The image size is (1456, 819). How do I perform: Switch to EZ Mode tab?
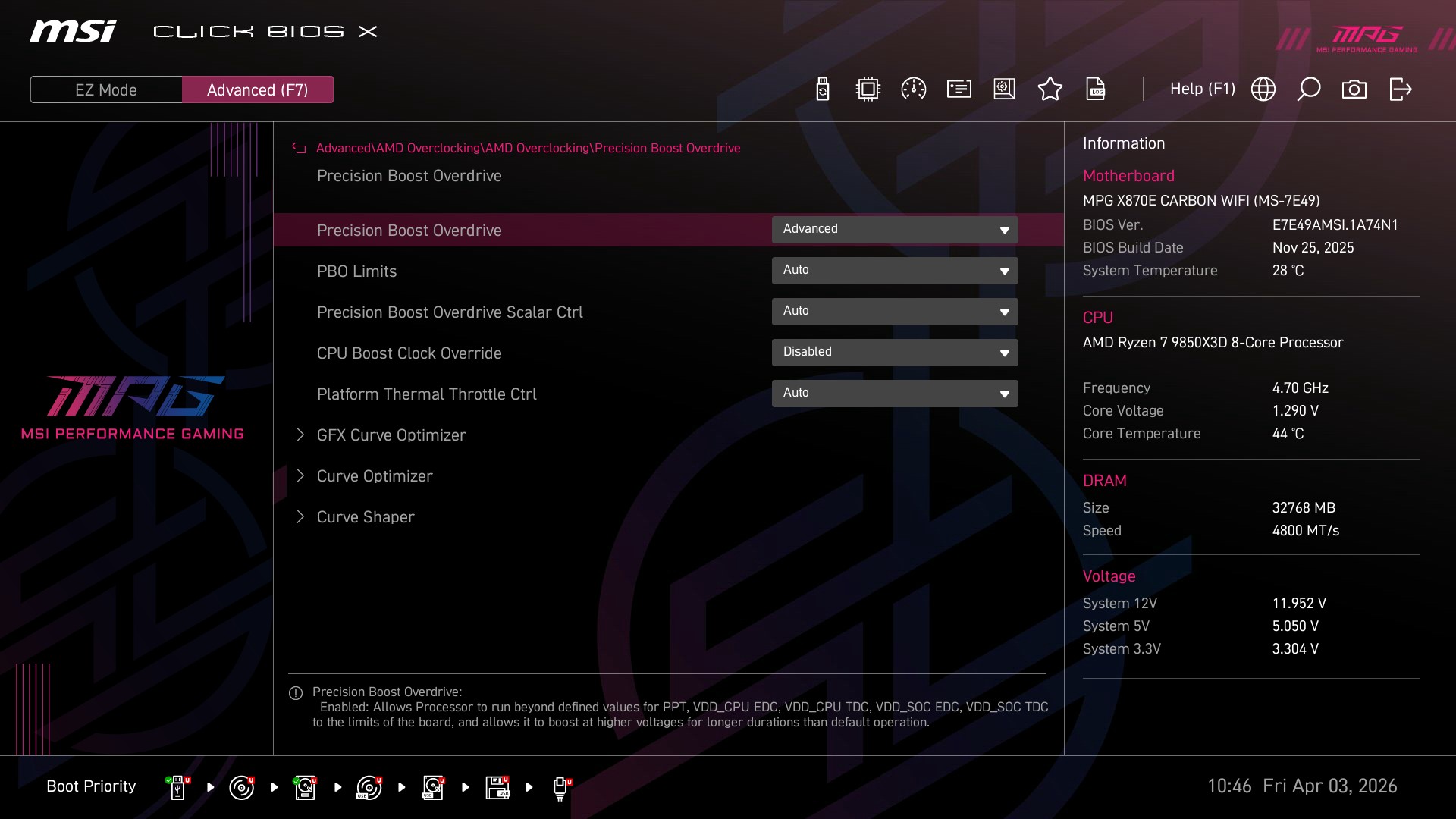pyautogui.click(x=106, y=89)
